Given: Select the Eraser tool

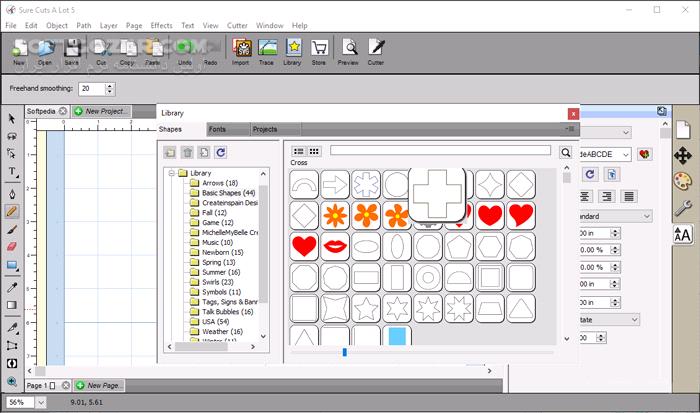Looking at the screenshot, I should (x=12, y=246).
